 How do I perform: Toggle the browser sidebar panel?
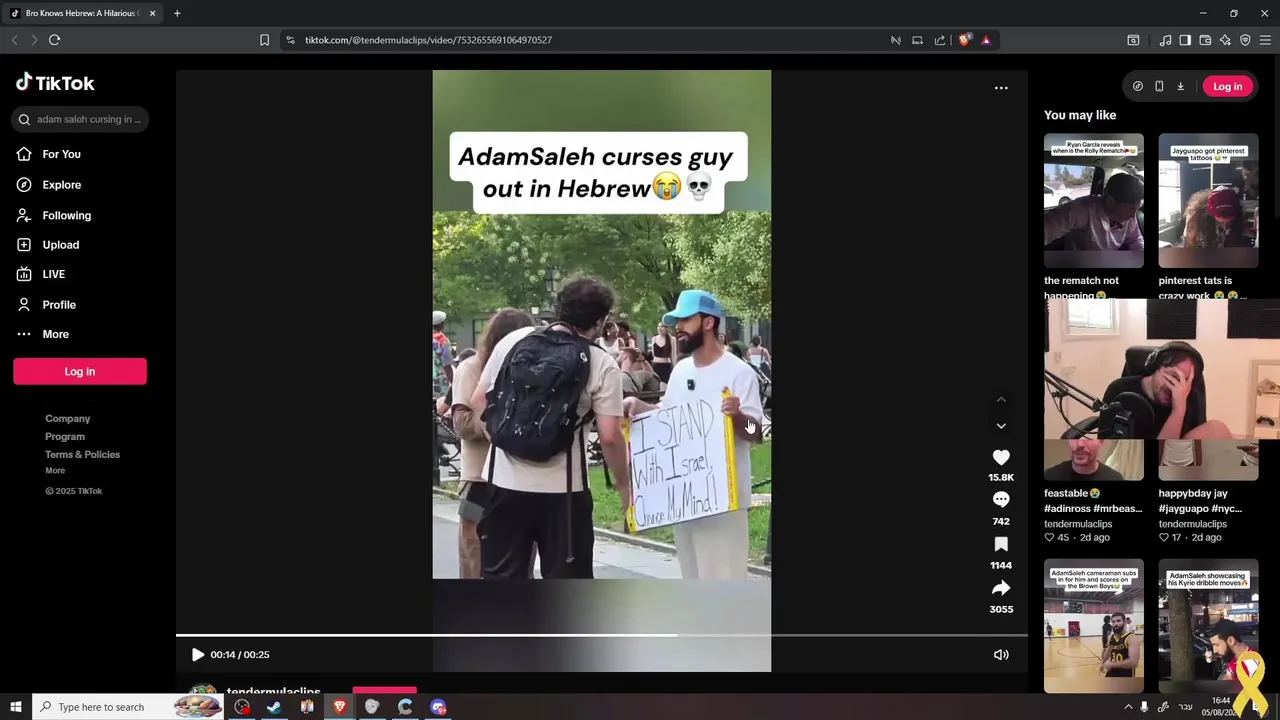click(x=1185, y=40)
